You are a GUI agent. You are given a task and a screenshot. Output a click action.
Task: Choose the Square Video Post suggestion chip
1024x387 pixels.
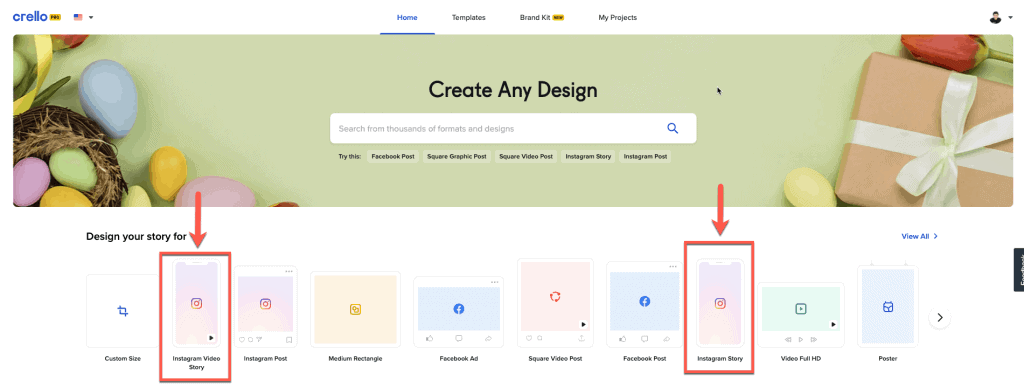526,157
